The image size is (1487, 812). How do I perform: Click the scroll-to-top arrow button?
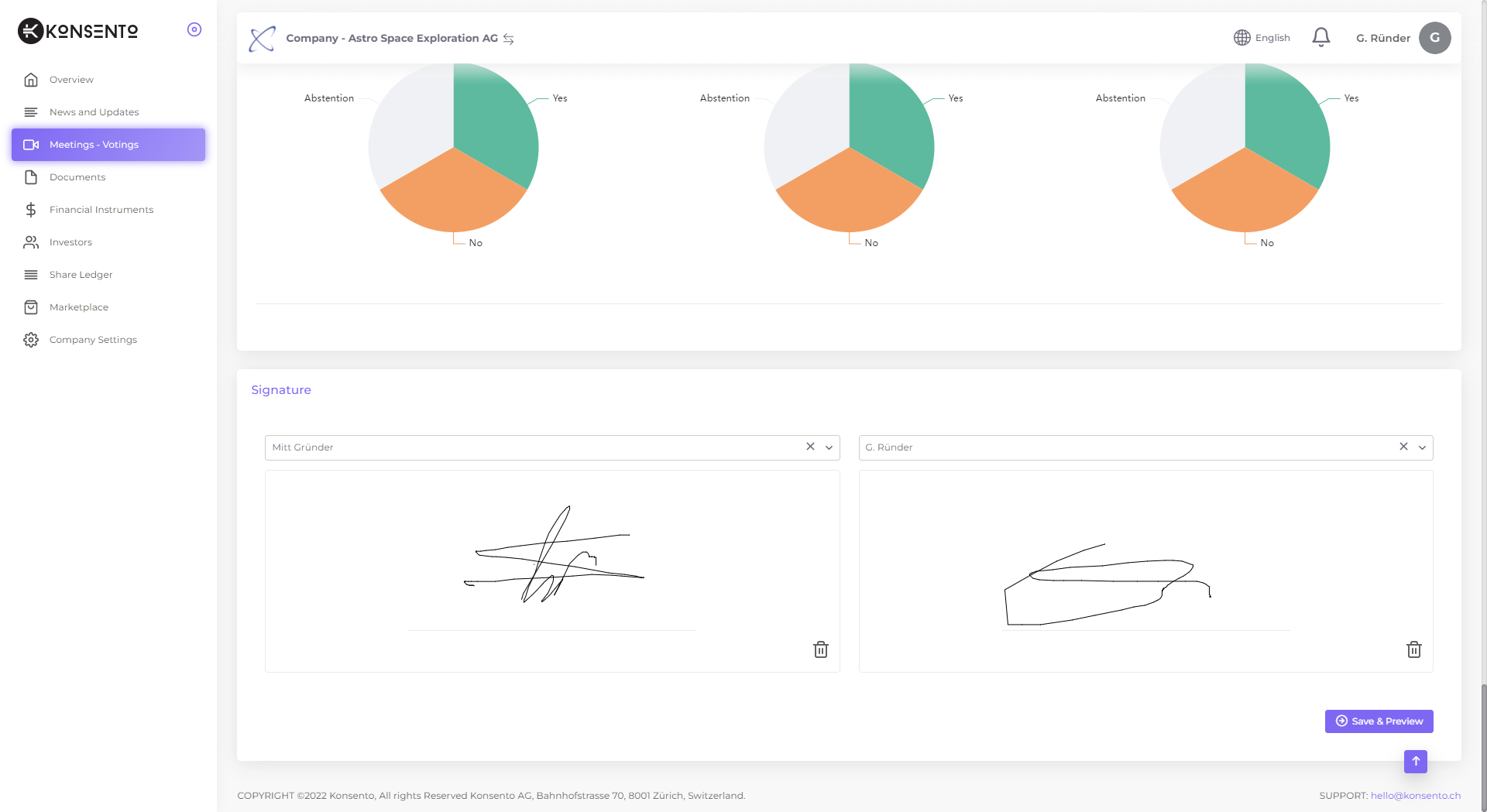1415,761
